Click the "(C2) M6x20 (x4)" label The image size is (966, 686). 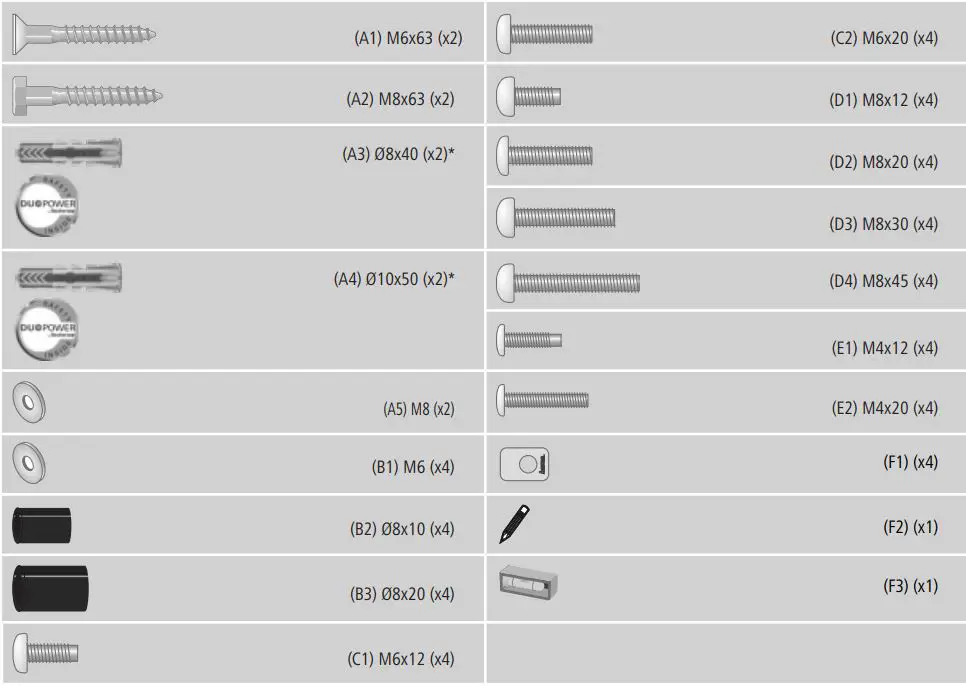(884, 39)
